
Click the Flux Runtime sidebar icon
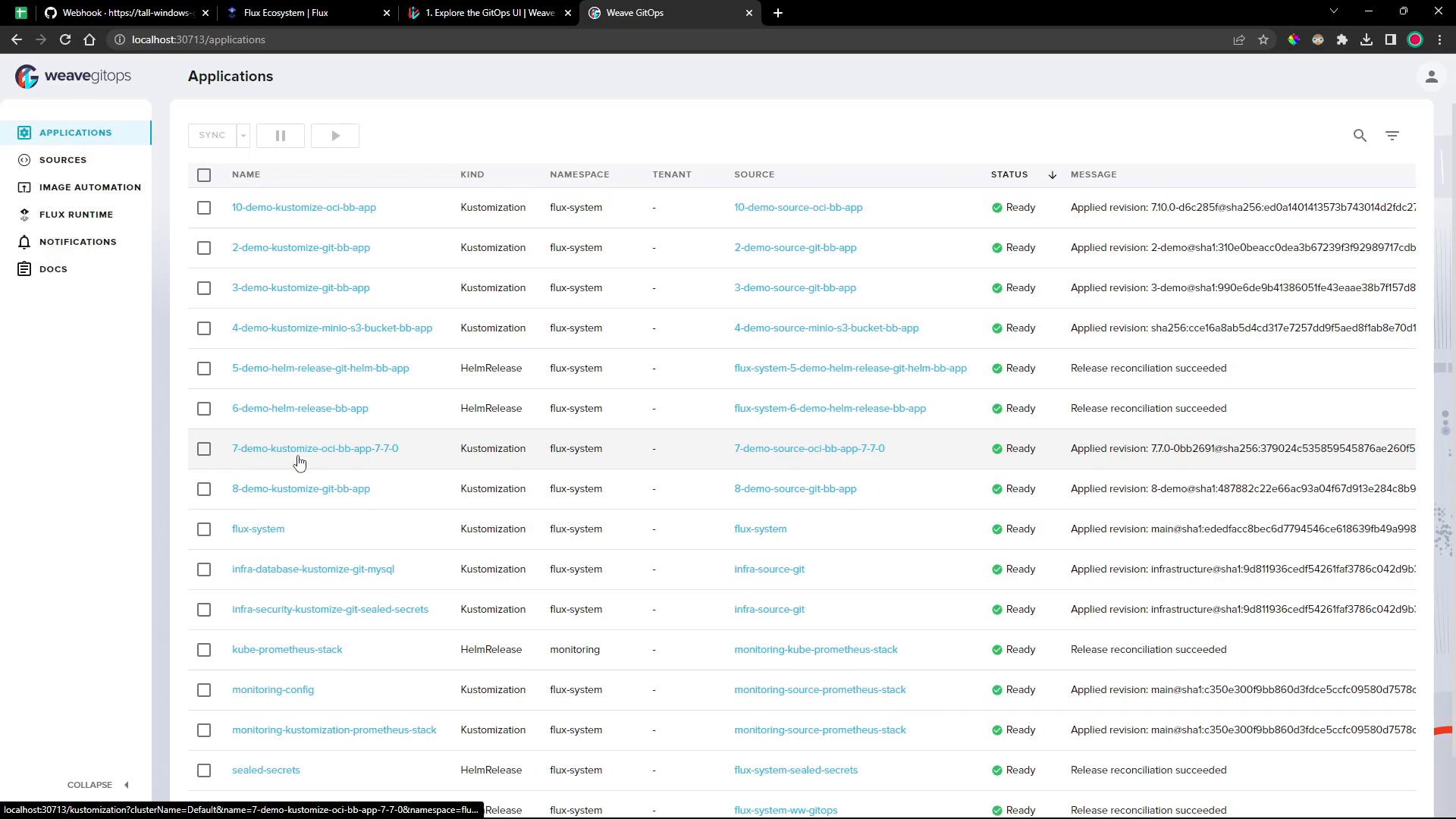click(24, 215)
